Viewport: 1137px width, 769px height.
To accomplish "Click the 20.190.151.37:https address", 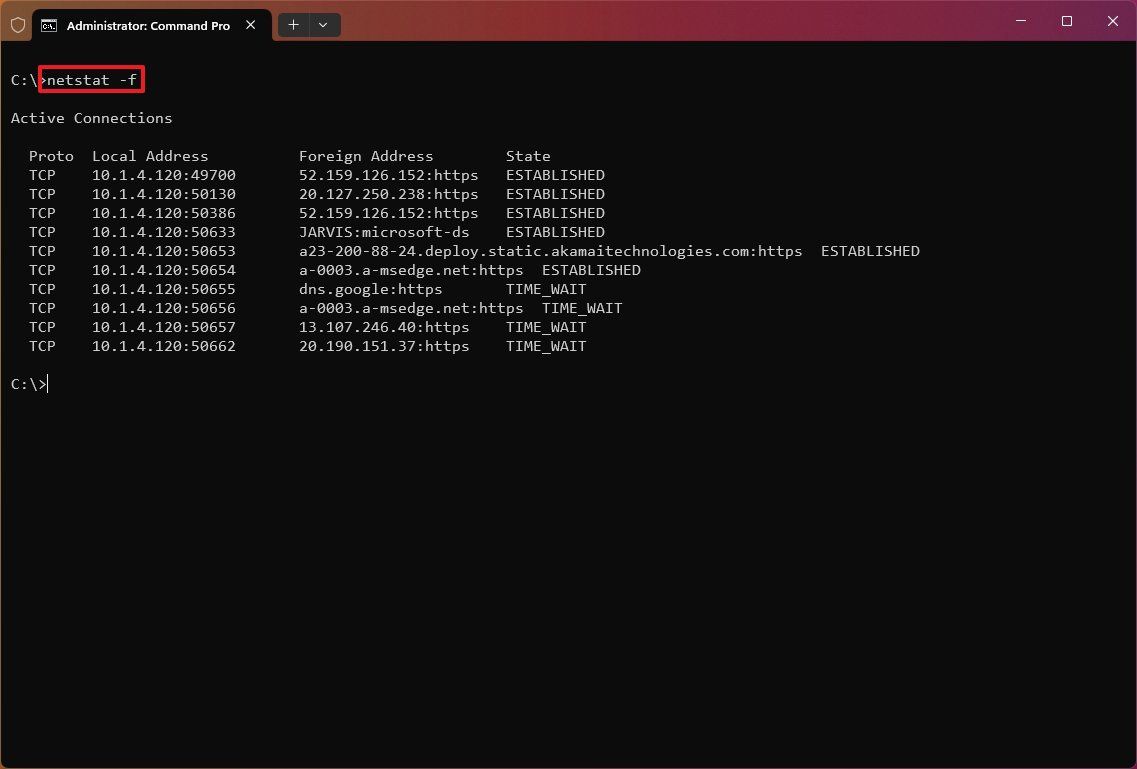I will 384,346.
